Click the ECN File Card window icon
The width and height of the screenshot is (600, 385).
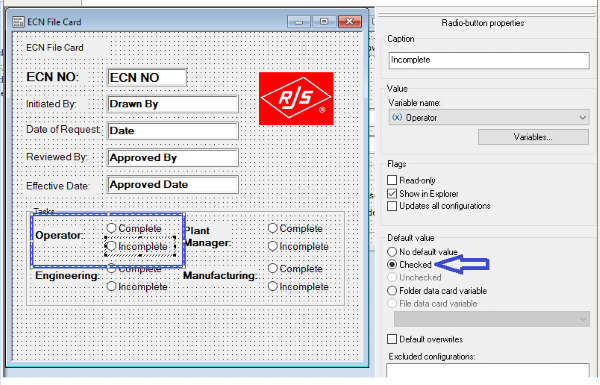tap(18, 22)
